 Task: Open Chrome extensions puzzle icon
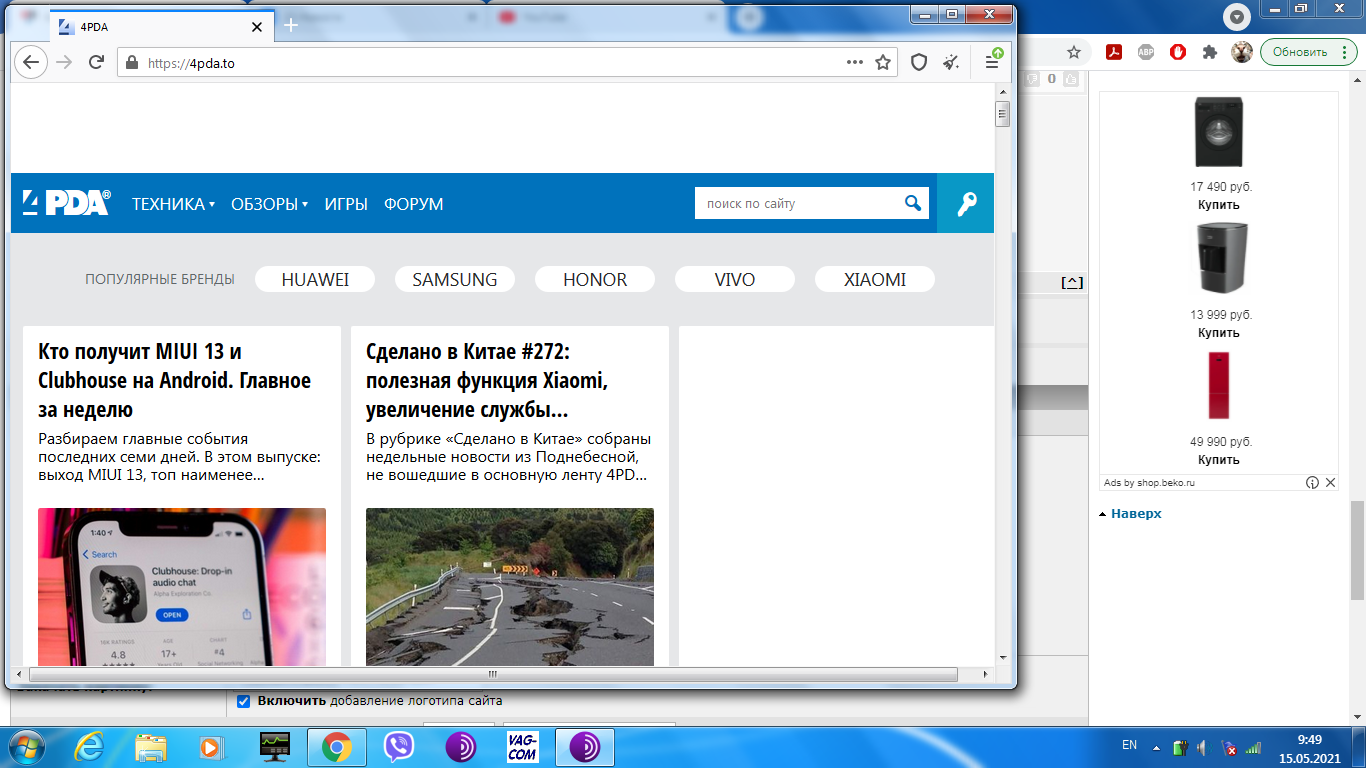[1210, 52]
